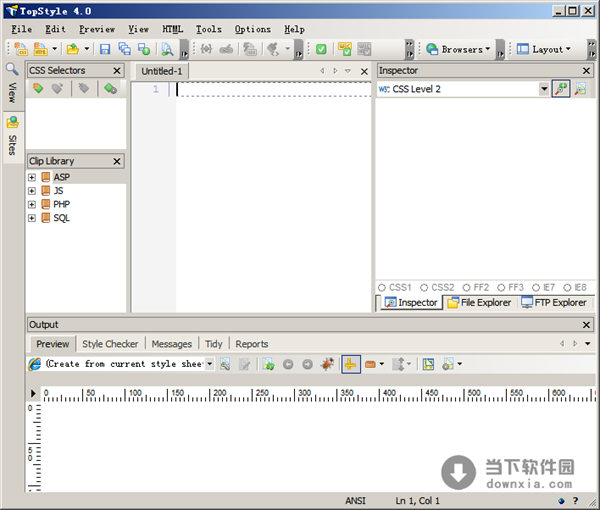This screenshot has height=510, width=600.
Task: Open the Create from current style sheet dropdown
Action: [210, 364]
